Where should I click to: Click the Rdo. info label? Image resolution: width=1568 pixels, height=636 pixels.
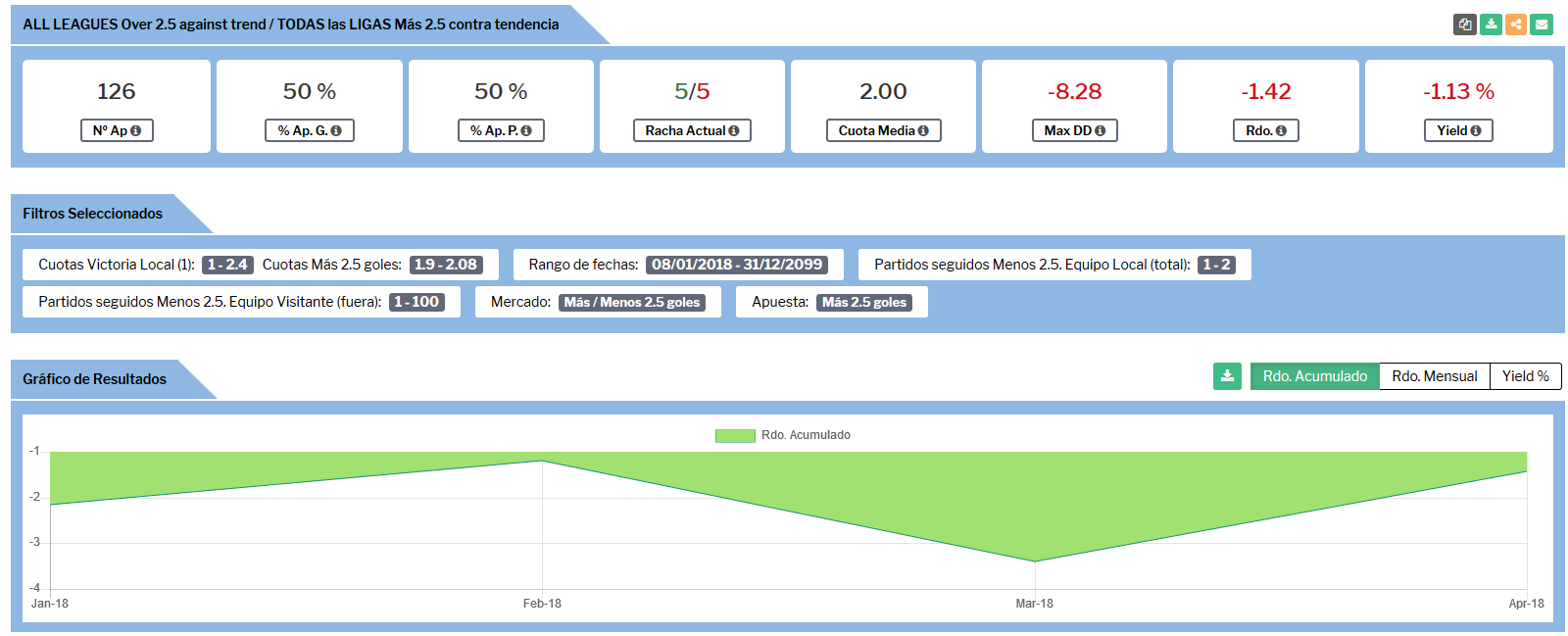pos(1266,130)
